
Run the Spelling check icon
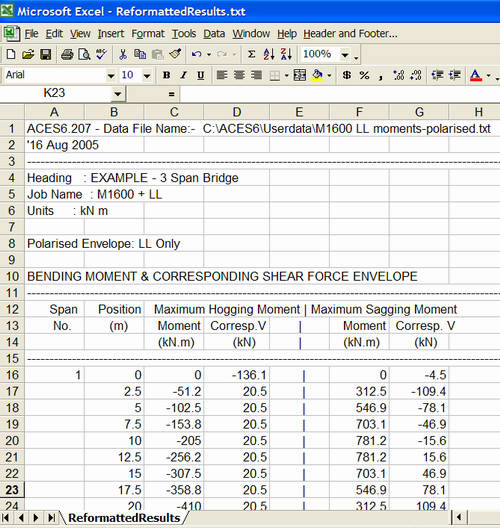(101, 54)
